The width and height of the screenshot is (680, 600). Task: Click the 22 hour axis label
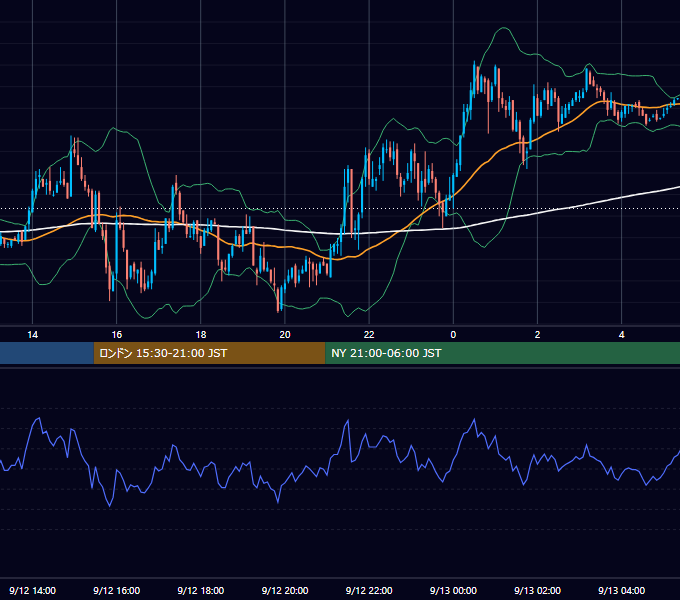[x=369, y=335]
